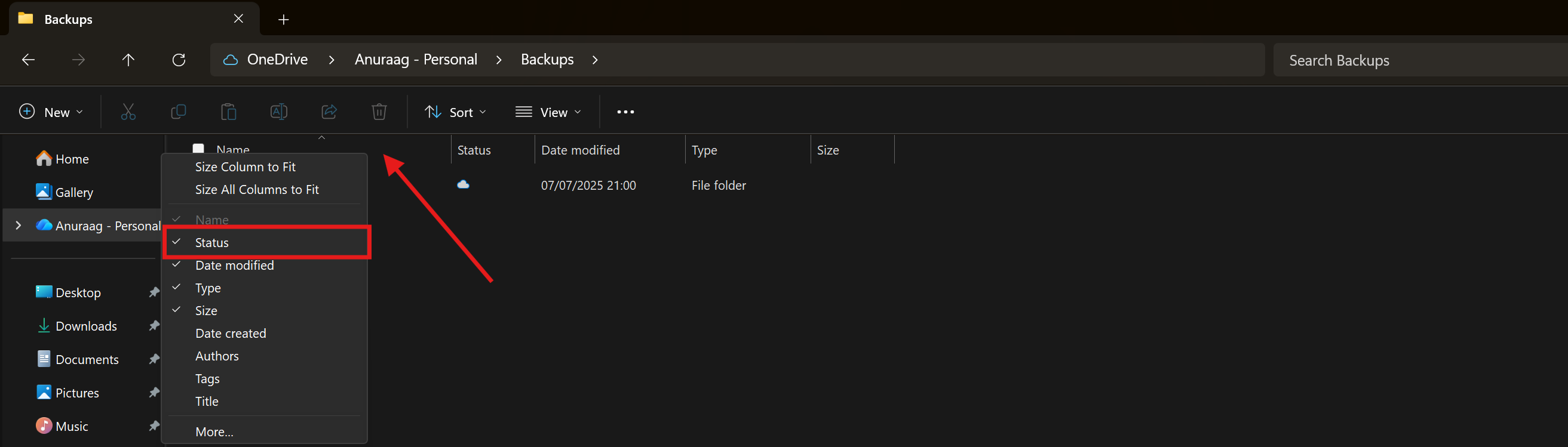
Task: Choose Size Column to Fit
Action: [x=266, y=167]
